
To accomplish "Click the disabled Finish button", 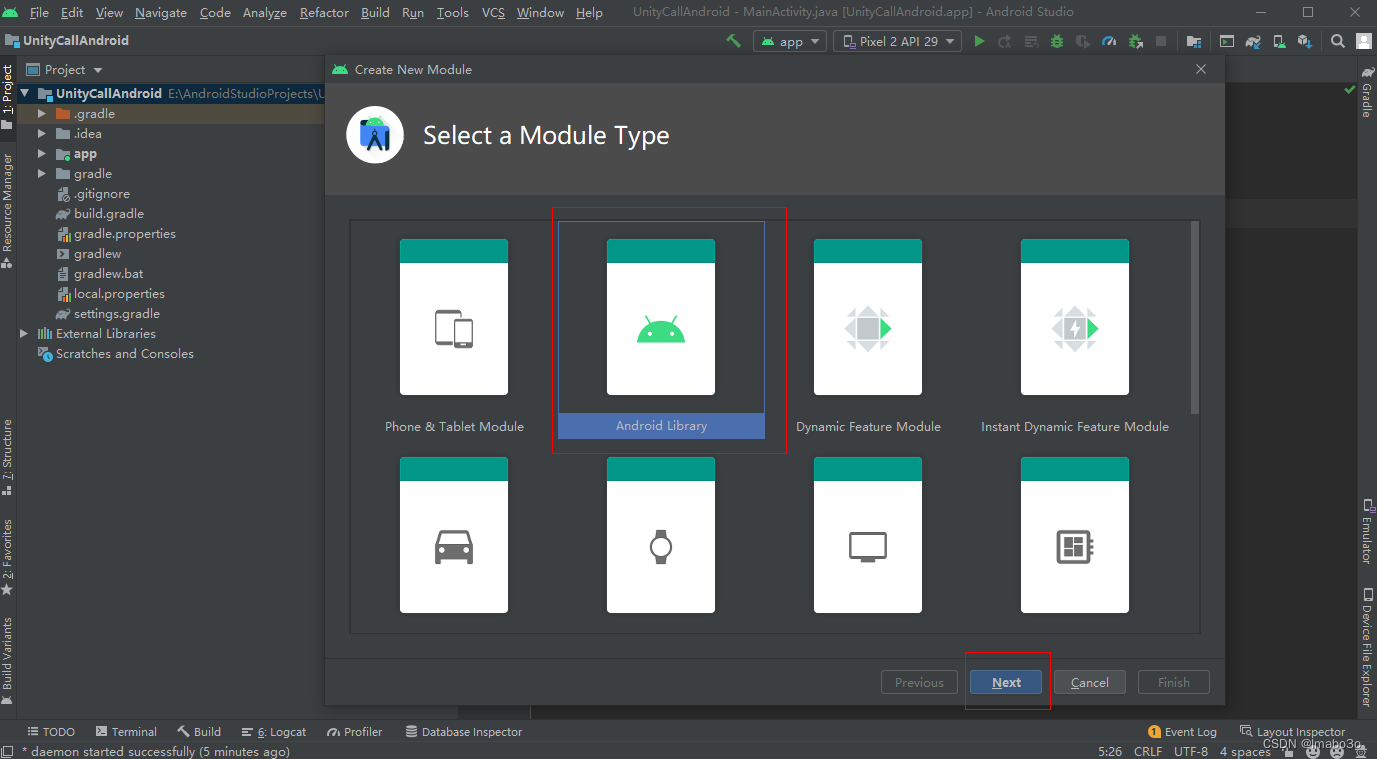I will tap(1174, 682).
